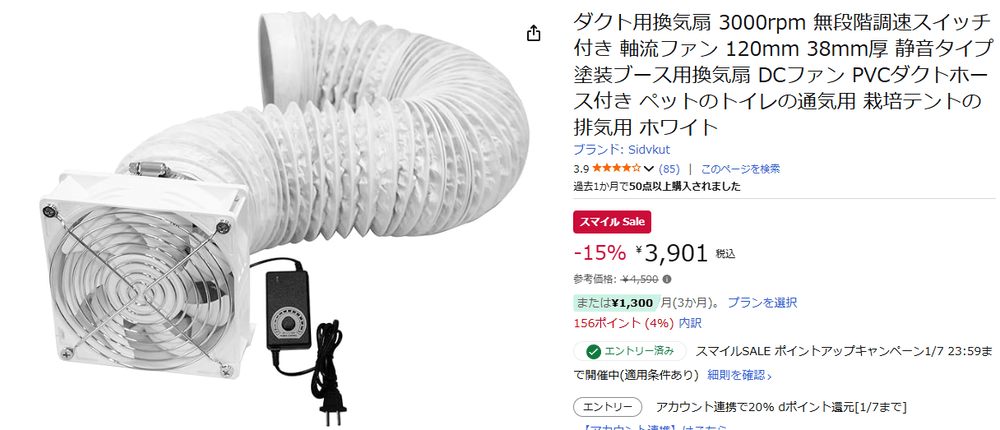This screenshot has height=430, width=1000.
Task: Select the 'プランを選択' payment plan link
Action: 762,302
